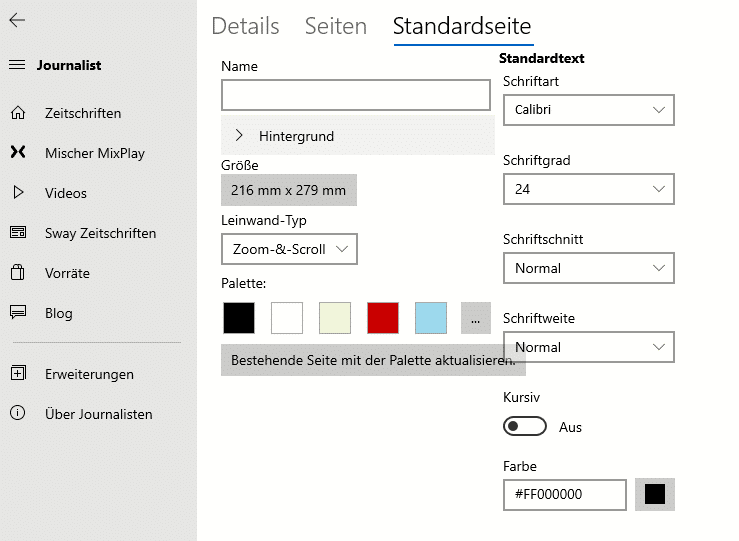Select the Sway Zeitschriften icon
This screenshot has width=739, height=541.
click(18, 232)
